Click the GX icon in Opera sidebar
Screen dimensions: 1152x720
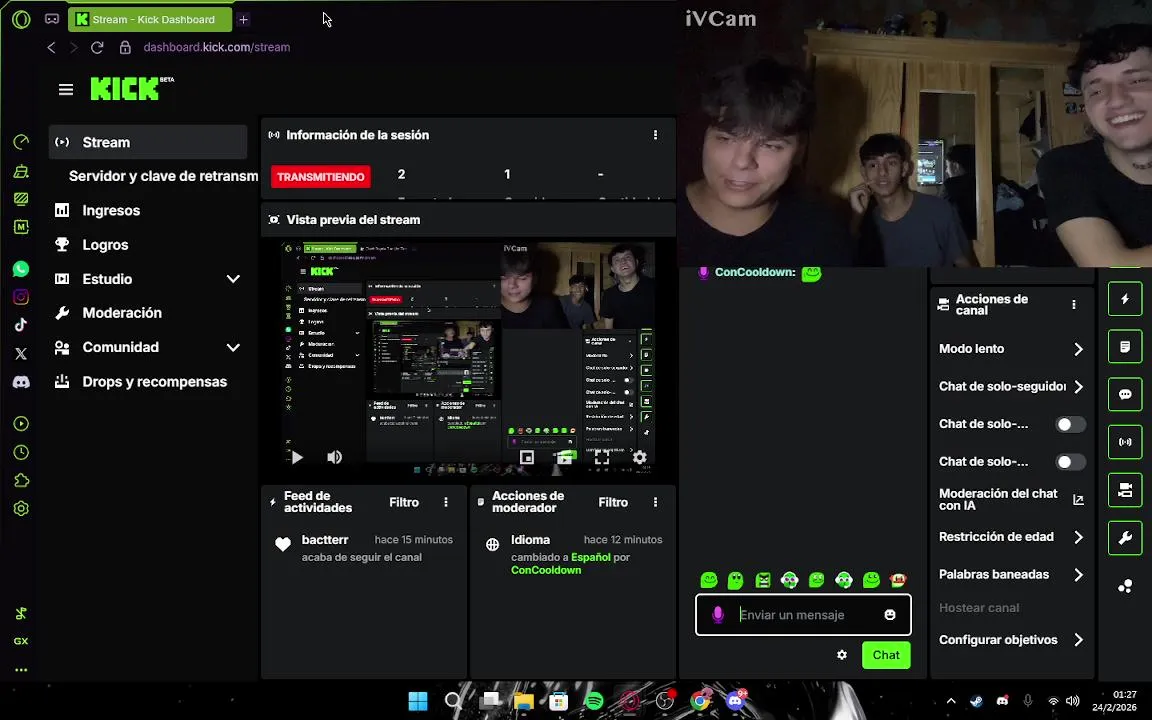(x=21, y=641)
